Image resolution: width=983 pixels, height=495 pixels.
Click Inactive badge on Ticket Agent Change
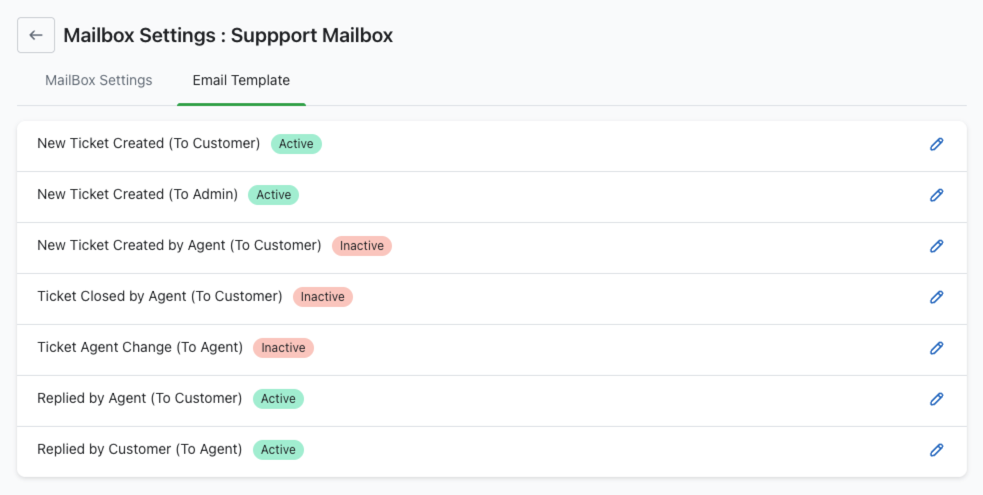click(283, 348)
